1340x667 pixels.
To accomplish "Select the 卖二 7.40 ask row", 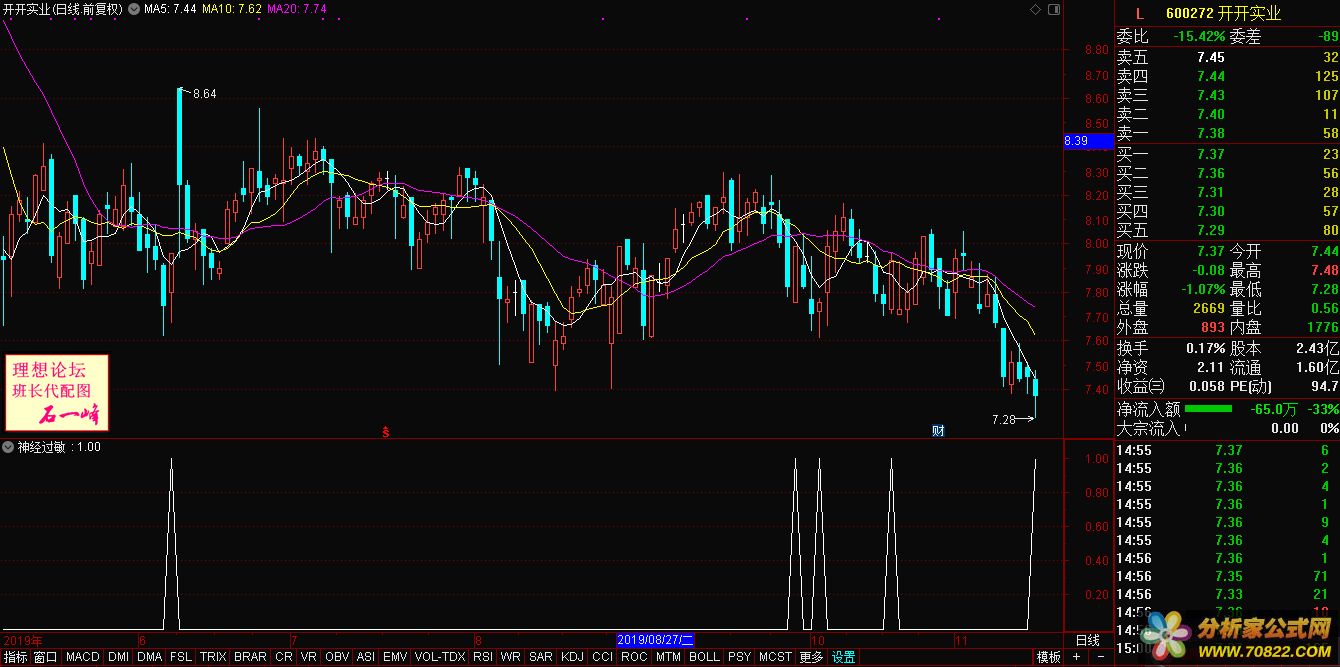I will tap(1227, 115).
